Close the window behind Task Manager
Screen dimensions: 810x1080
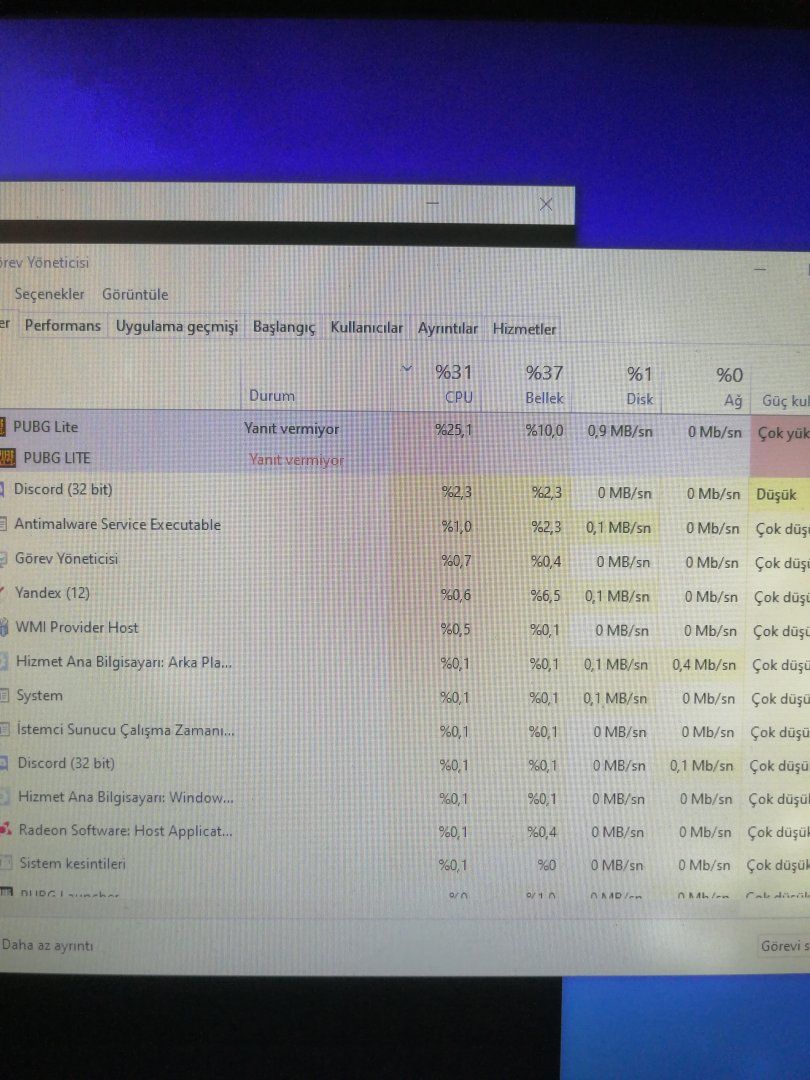click(x=546, y=204)
